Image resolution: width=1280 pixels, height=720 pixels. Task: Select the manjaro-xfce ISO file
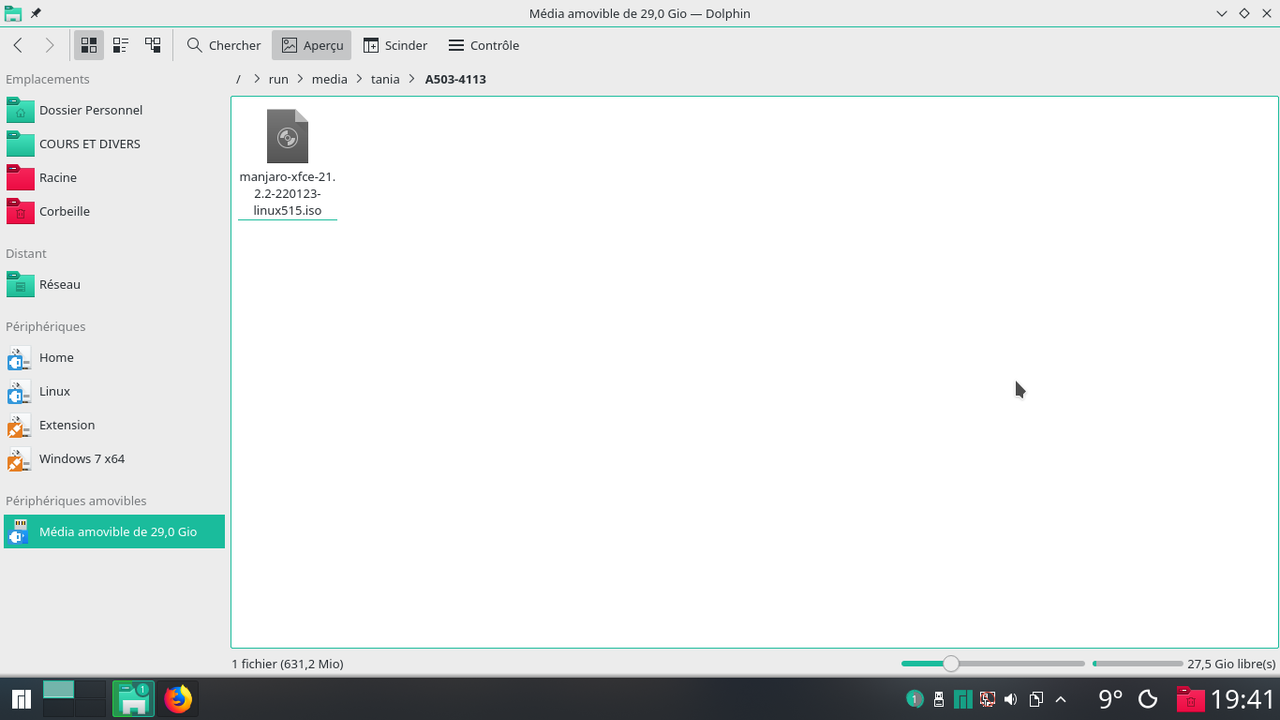(x=288, y=137)
